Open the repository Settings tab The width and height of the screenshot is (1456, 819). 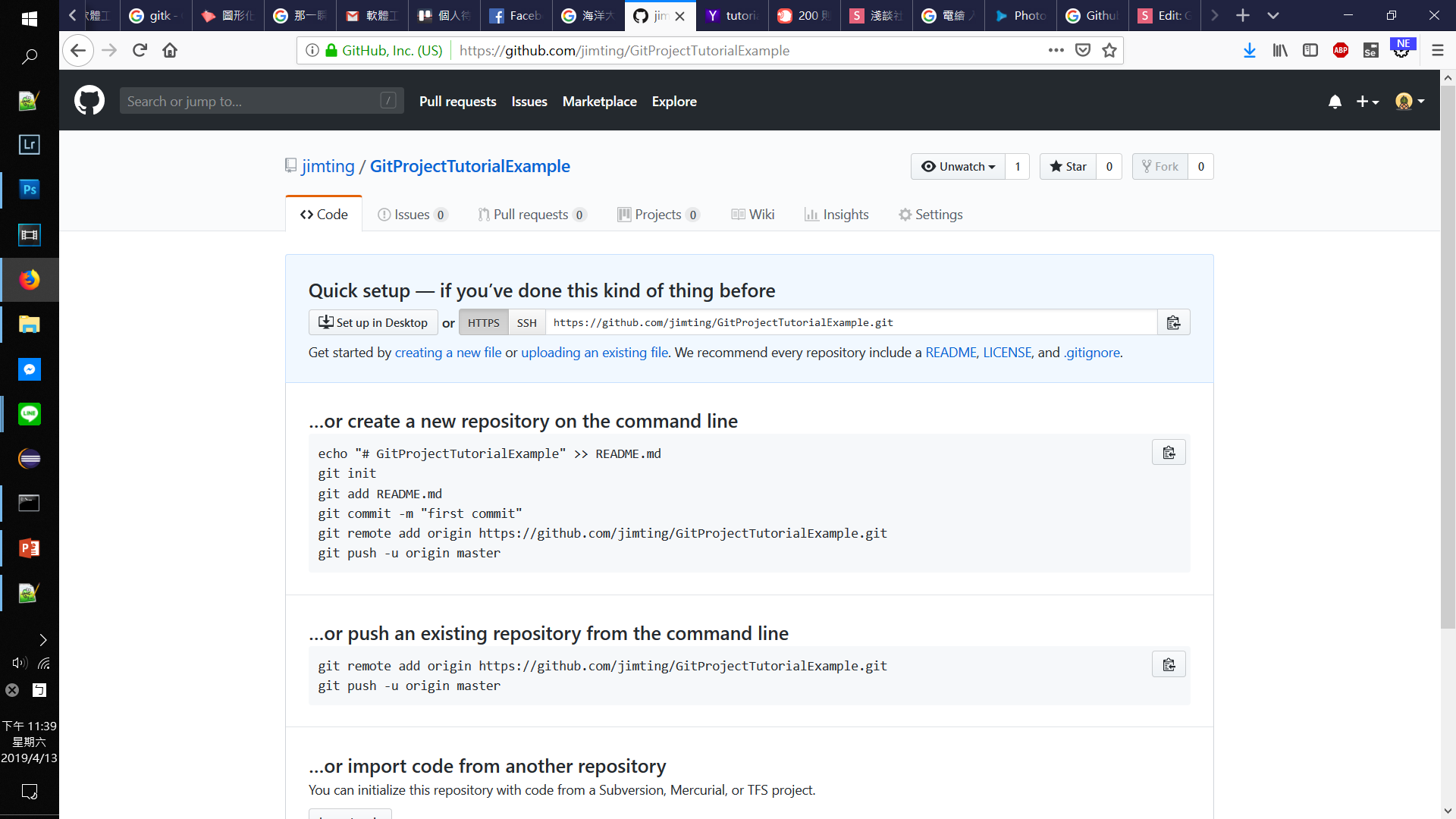930,215
